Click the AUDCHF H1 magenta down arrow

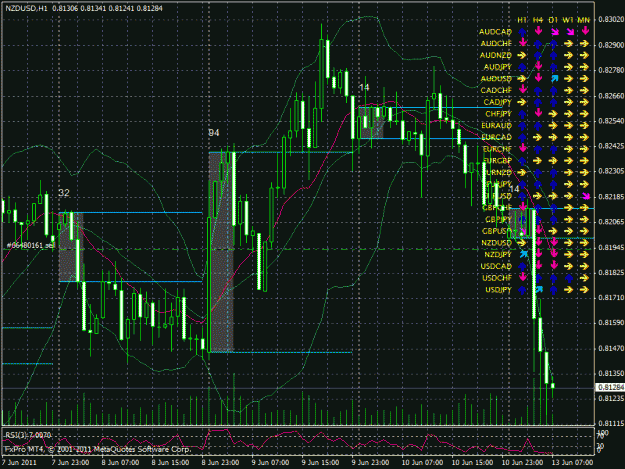click(x=522, y=43)
